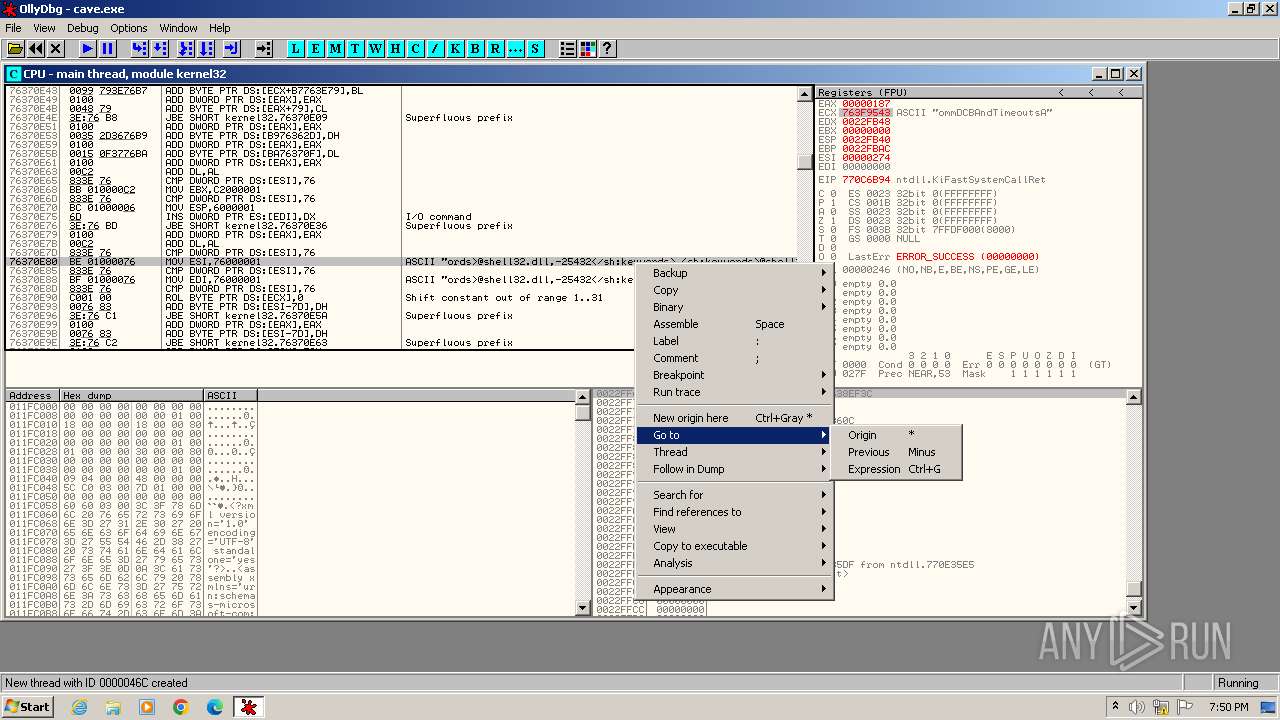Viewport: 1280px width, 720px height.
Task: Click the Registers (FPU) header button
Action: pyautogui.click(x=931, y=92)
